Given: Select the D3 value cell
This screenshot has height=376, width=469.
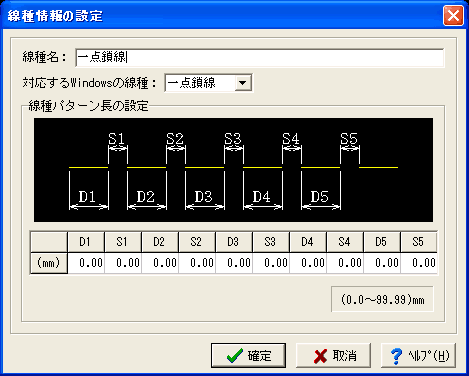Looking at the screenshot, I should coord(234,263).
